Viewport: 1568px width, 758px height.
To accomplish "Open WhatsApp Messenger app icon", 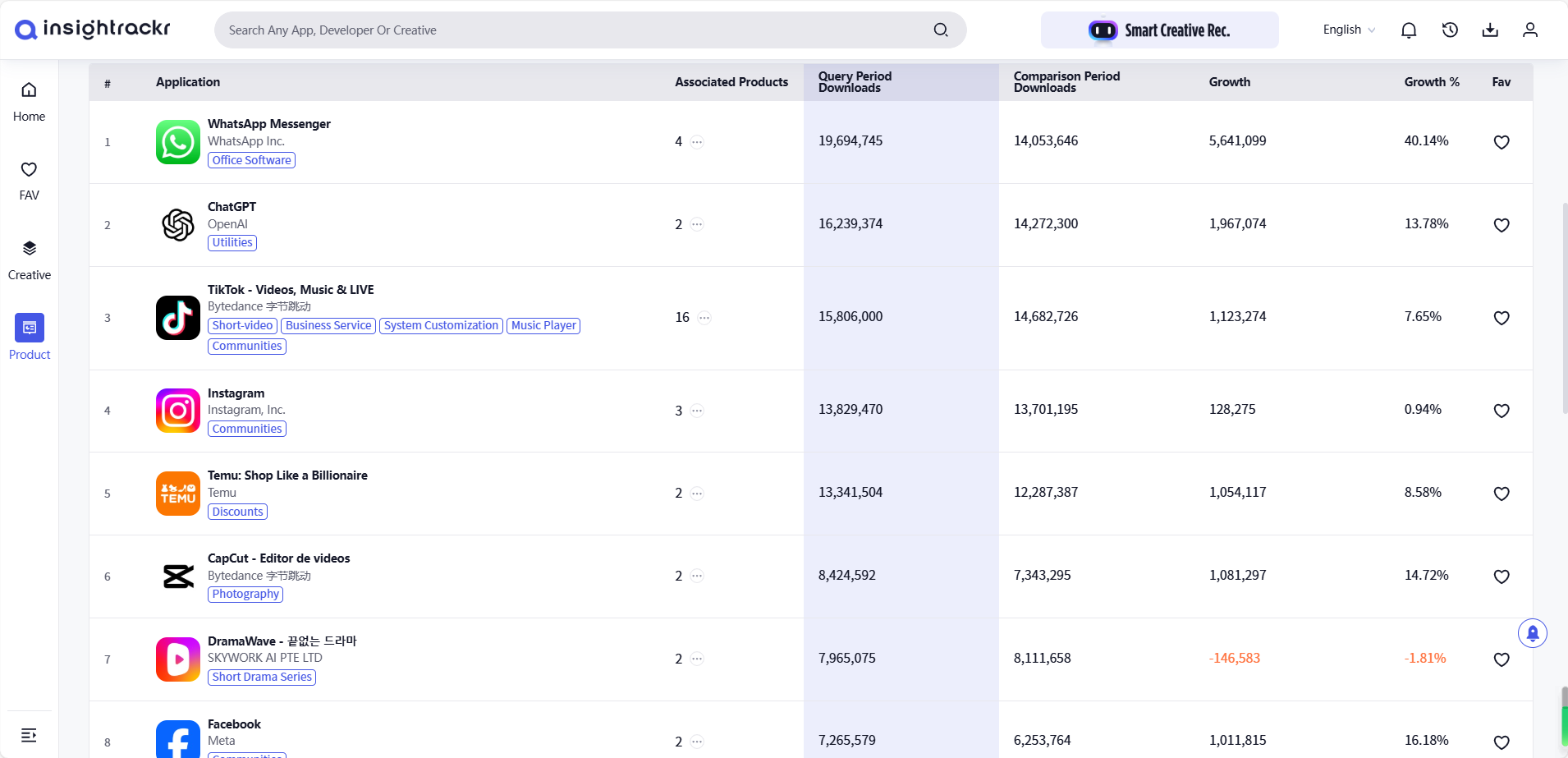I will pos(178,142).
